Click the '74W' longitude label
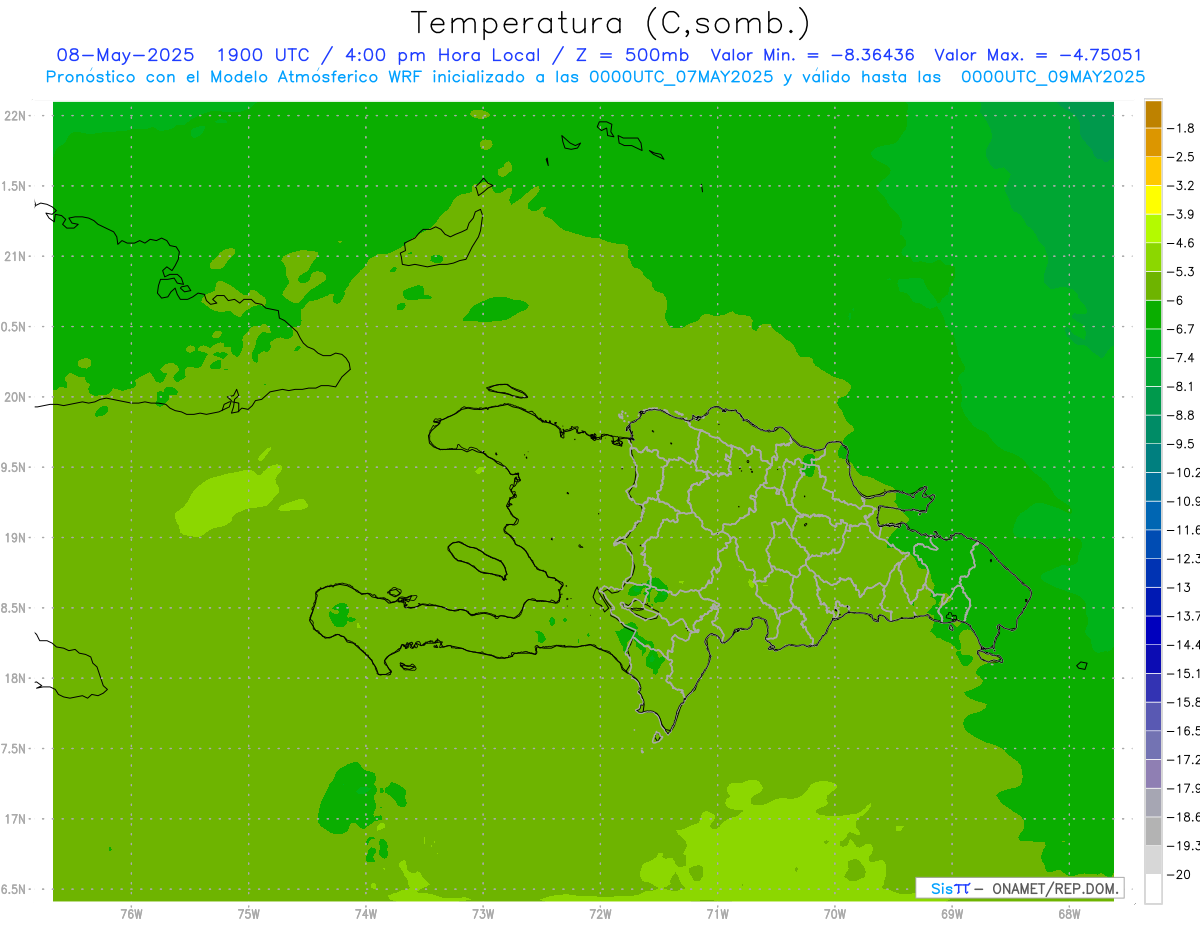Image resolution: width=1200 pixels, height=927 pixels. pyautogui.click(x=366, y=913)
